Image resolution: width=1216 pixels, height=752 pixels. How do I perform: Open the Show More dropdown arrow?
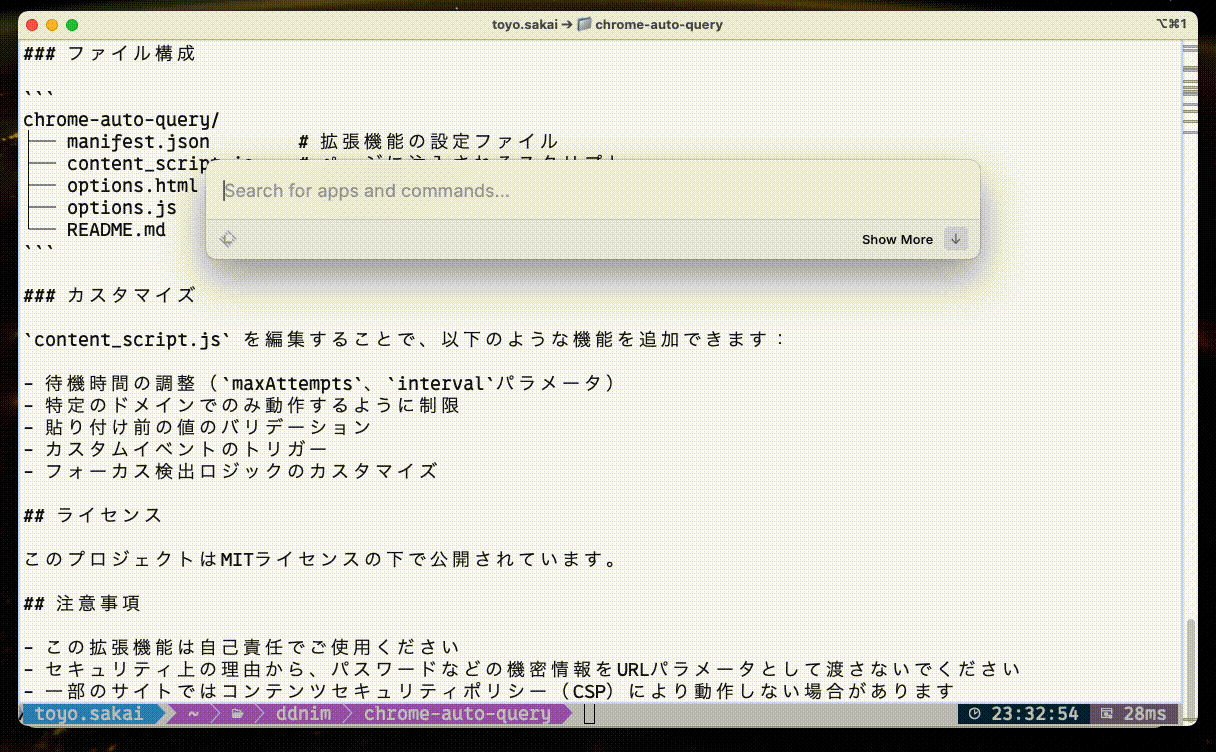(957, 239)
